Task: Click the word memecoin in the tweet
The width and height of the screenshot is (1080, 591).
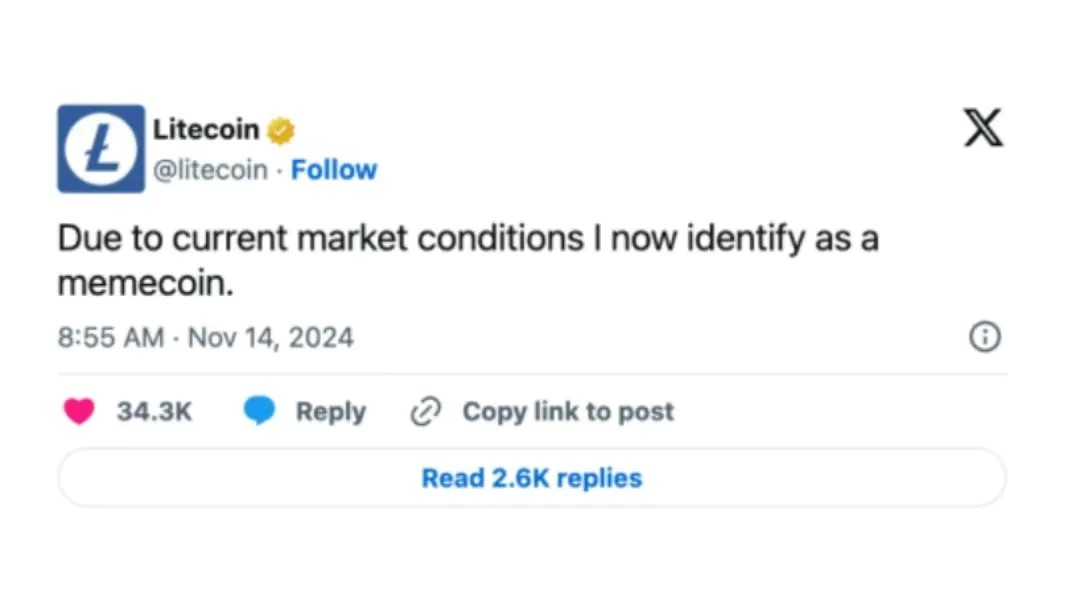Action: click(x=144, y=284)
